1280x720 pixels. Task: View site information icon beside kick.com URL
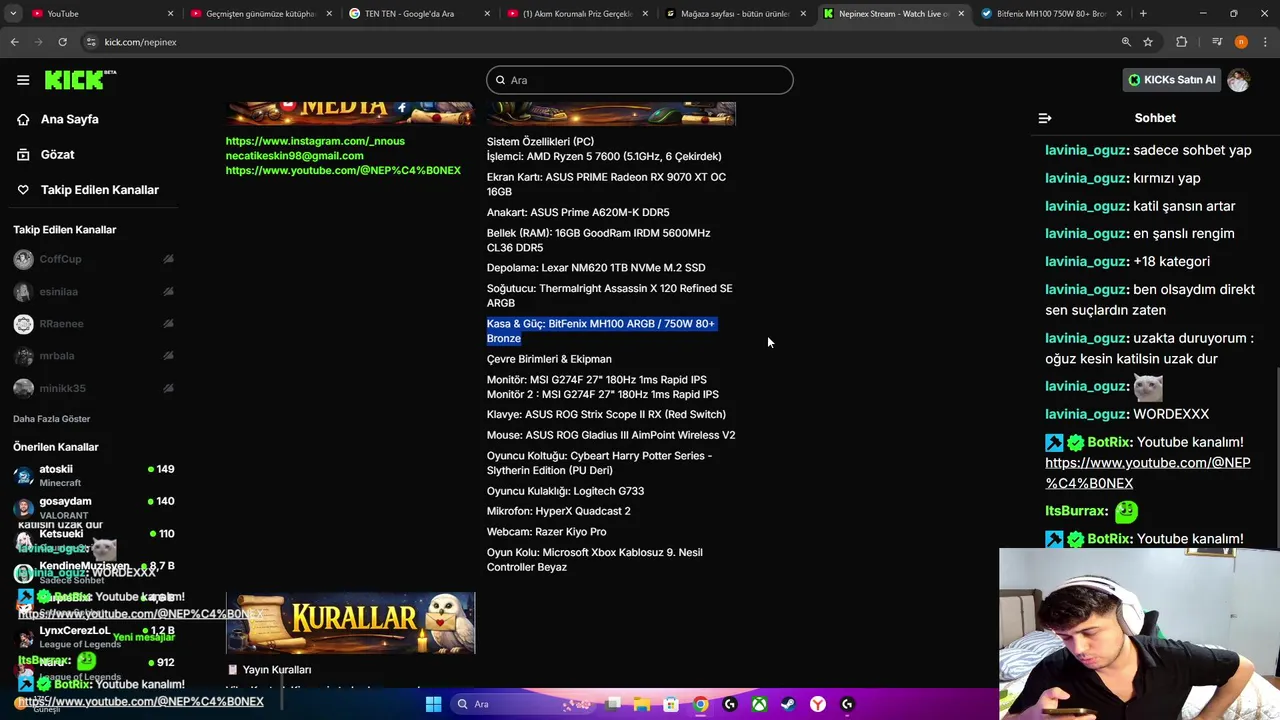coord(91,42)
